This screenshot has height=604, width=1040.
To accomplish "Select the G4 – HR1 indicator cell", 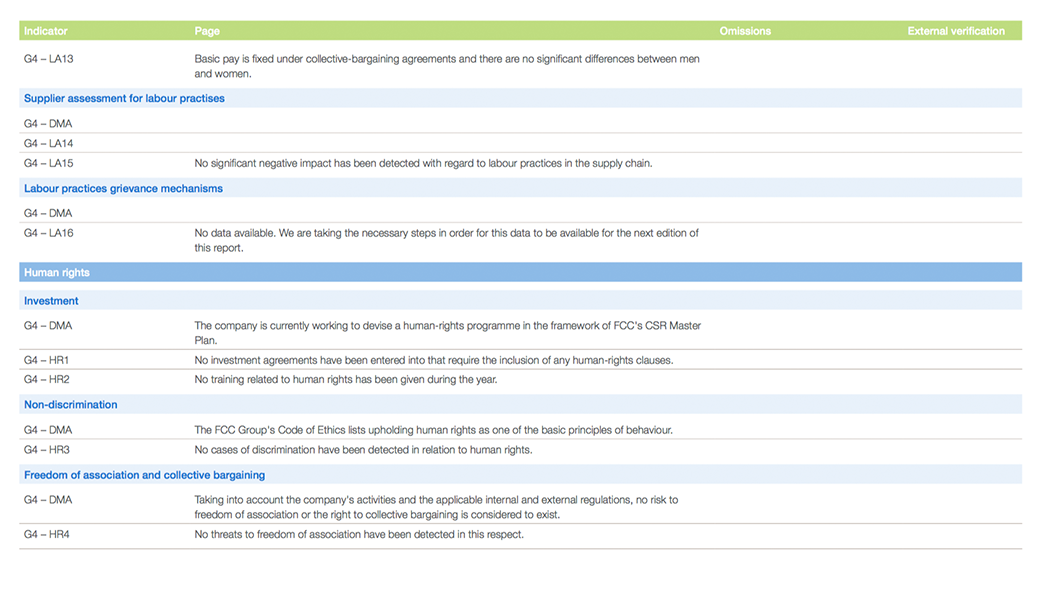I will click(47, 360).
